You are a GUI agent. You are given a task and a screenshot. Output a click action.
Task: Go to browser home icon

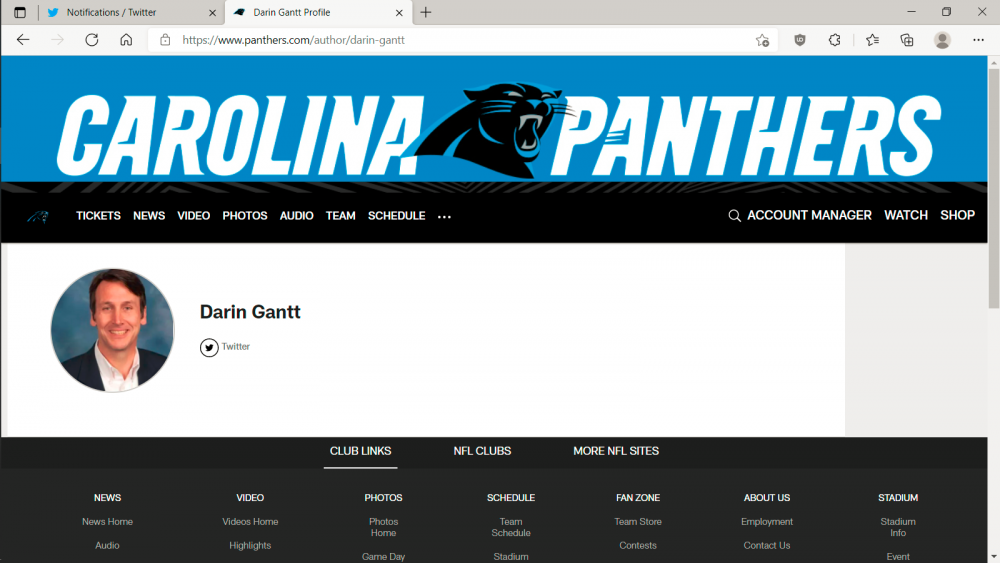pos(126,40)
